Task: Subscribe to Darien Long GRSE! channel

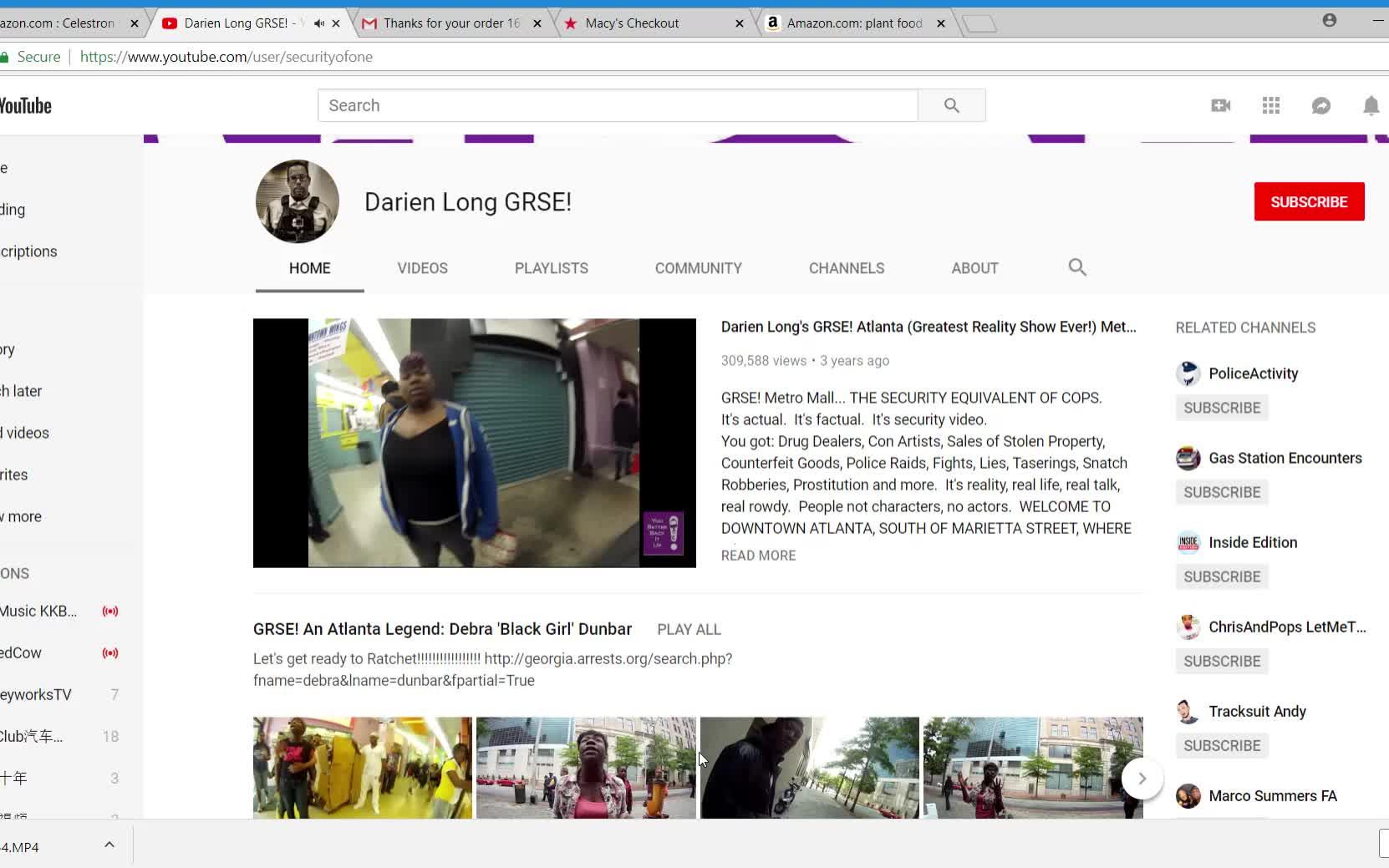Action: pyautogui.click(x=1309, y=202)
